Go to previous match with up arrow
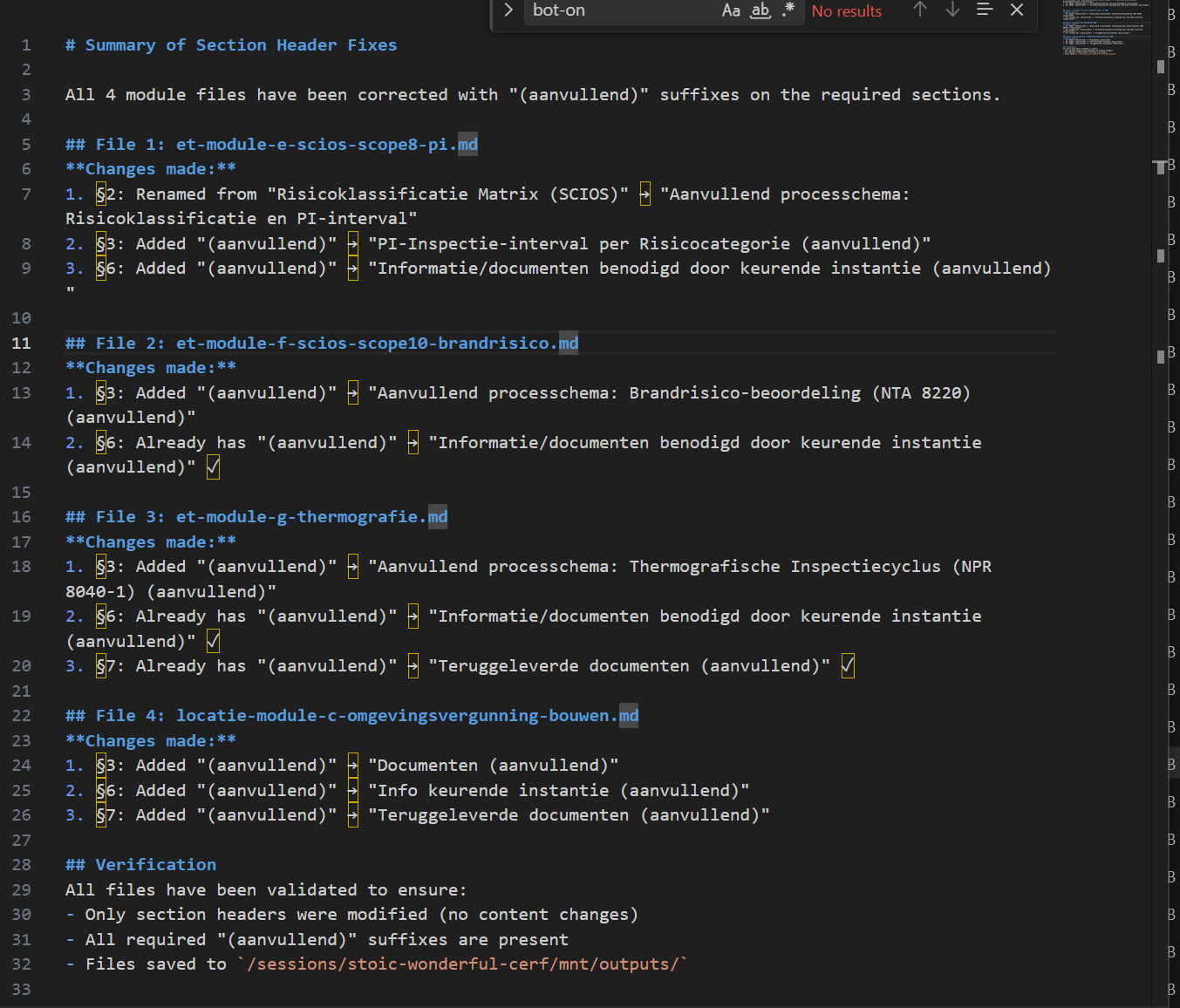The width and height of the screenshot is (1180, 1008). click(920, 10)
